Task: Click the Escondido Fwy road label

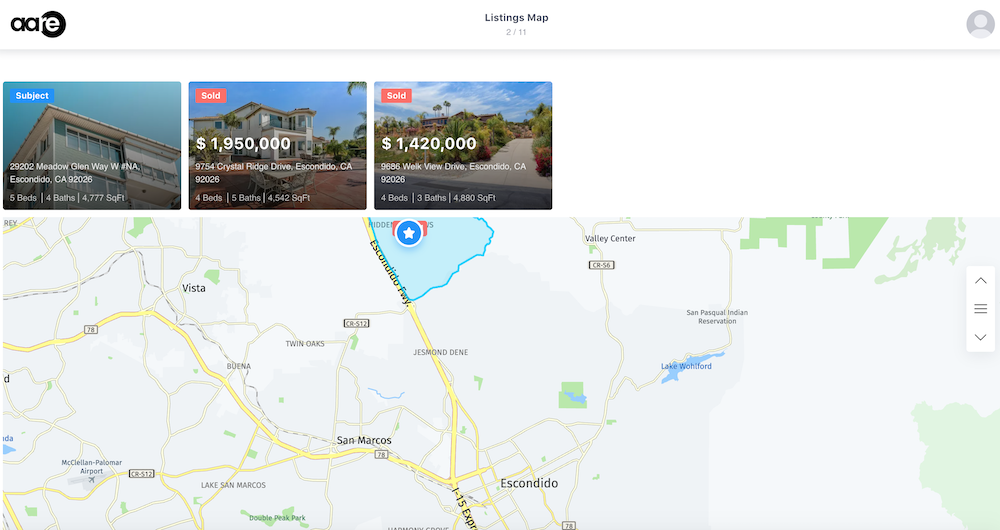Action: coord(392,274)
